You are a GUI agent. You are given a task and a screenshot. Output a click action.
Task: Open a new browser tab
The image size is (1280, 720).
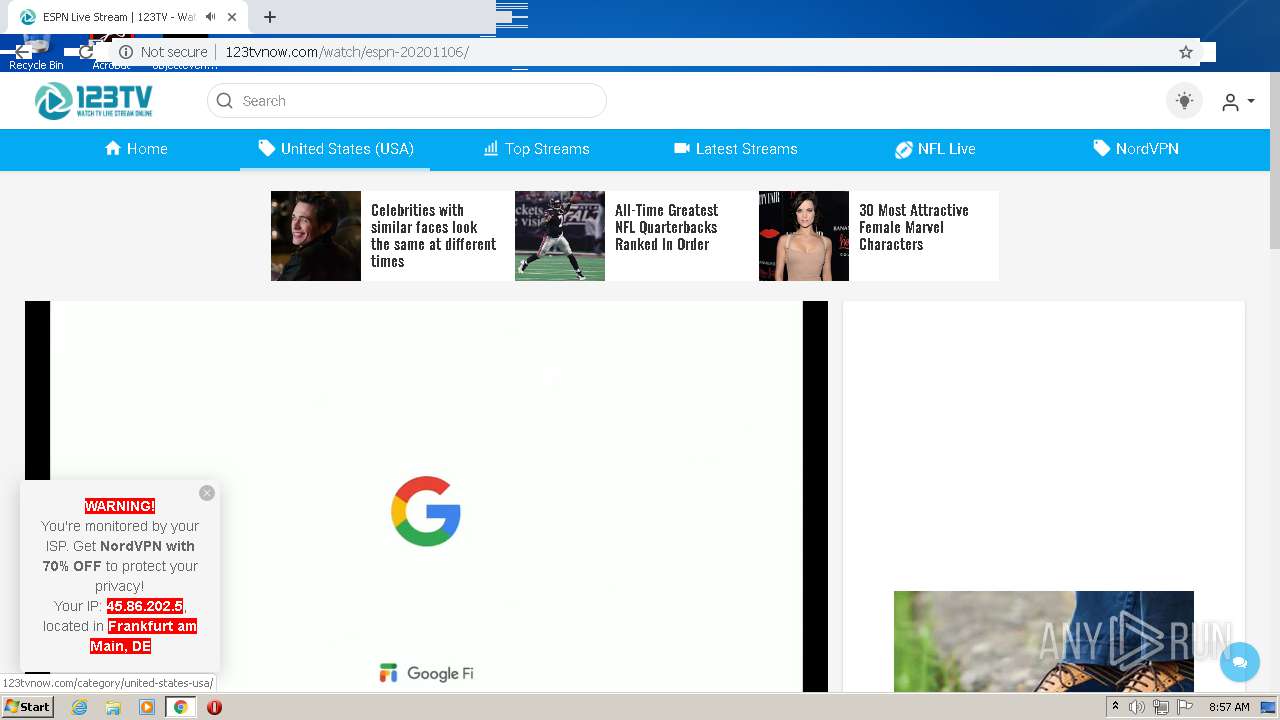269,17
